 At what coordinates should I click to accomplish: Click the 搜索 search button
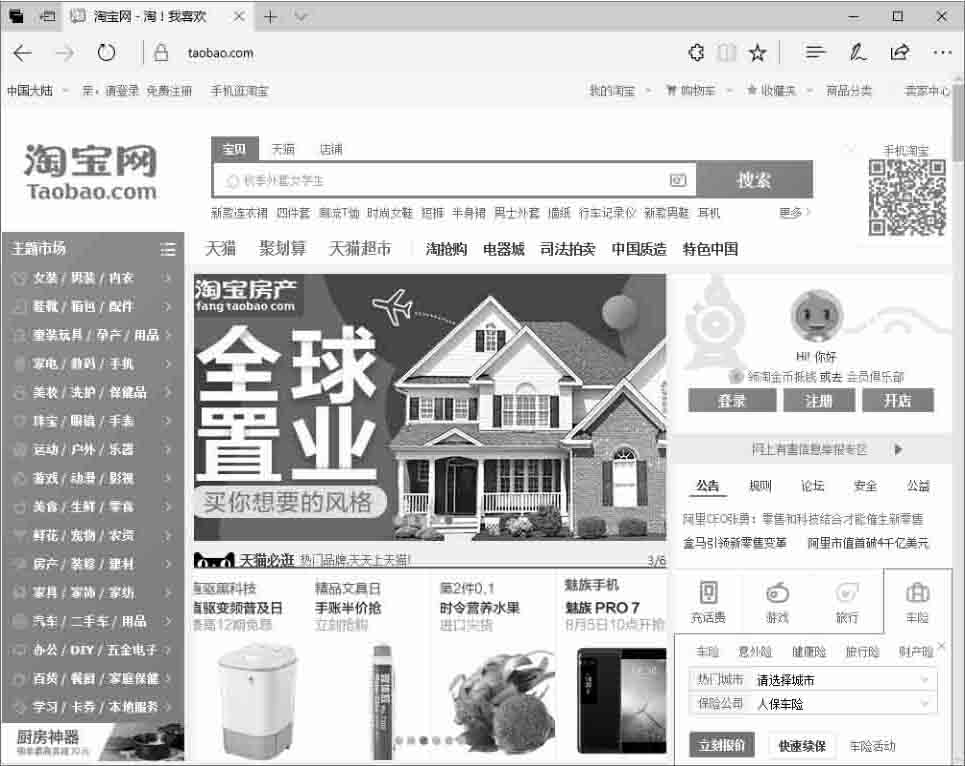[755, 180]
